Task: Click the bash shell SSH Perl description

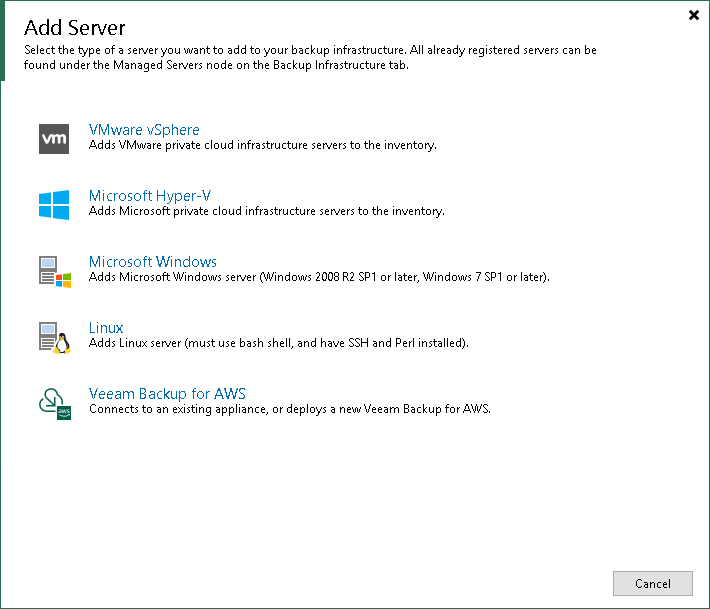Action: click(278, 343)
